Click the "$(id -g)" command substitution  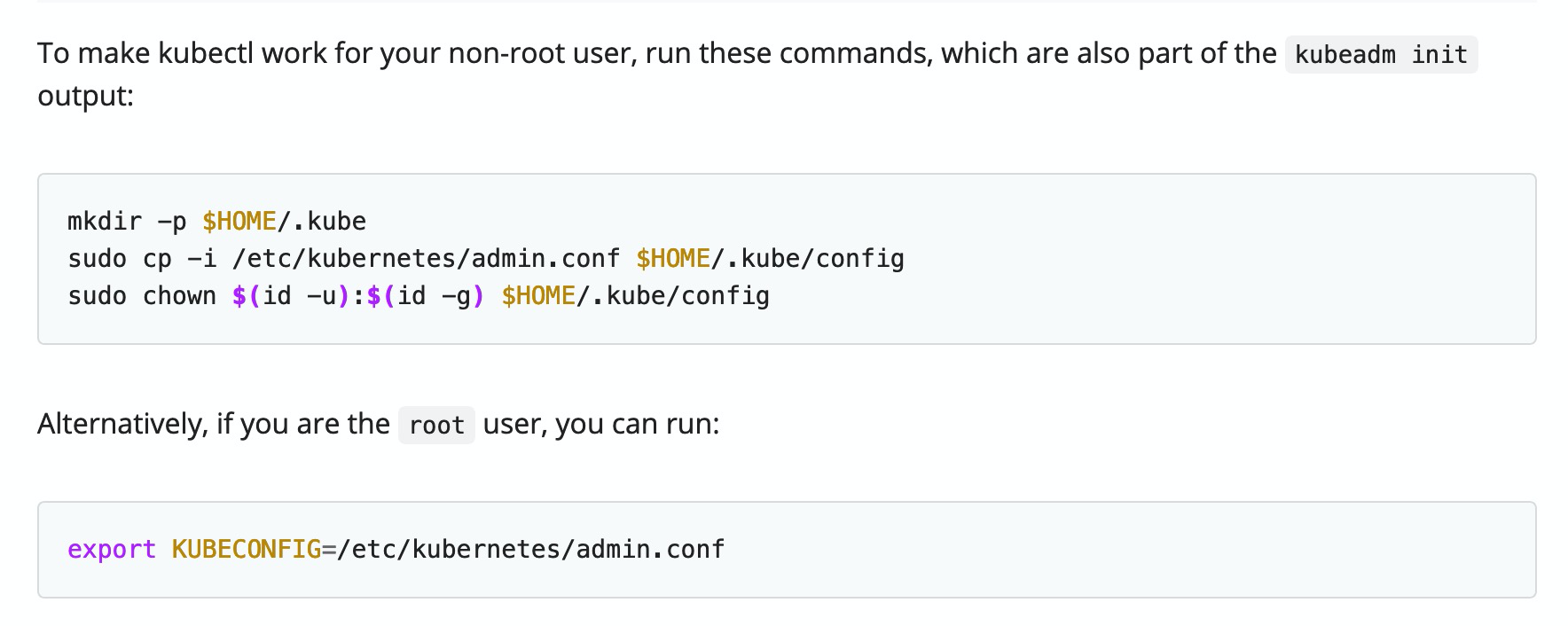427,295
